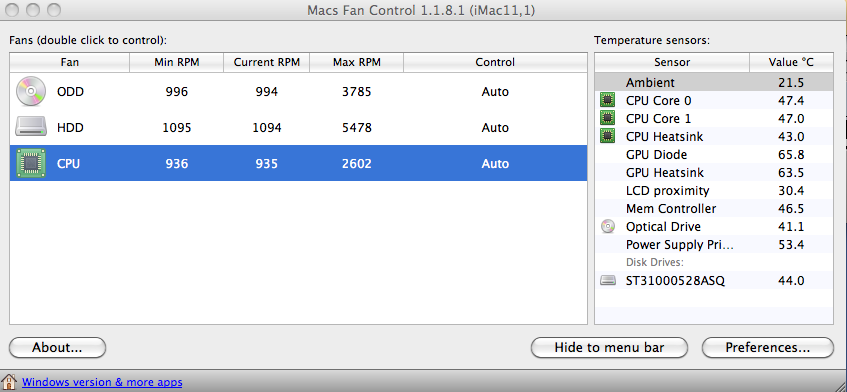Click Hide to menu bar button

[x=609, y=347]
